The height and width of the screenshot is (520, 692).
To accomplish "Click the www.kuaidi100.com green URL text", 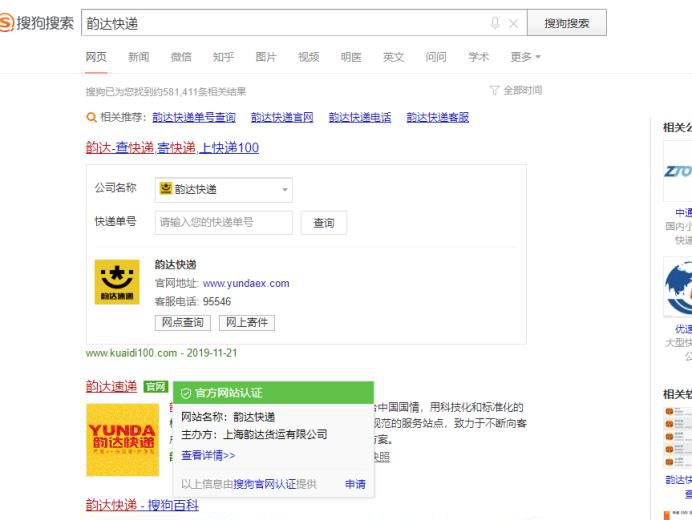I will click(x=131, y=353).
